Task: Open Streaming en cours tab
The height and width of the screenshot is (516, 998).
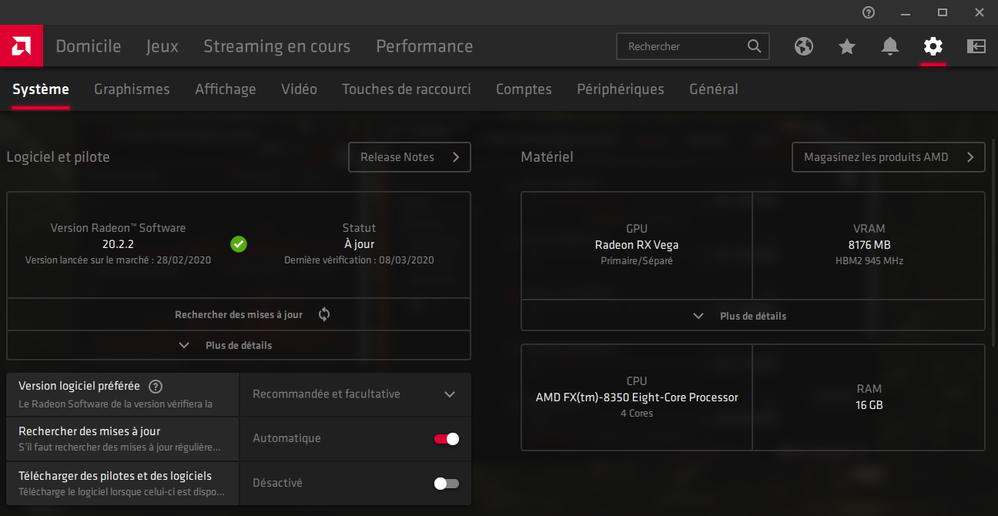Action: pyautogui.click(x=277, y=46)
